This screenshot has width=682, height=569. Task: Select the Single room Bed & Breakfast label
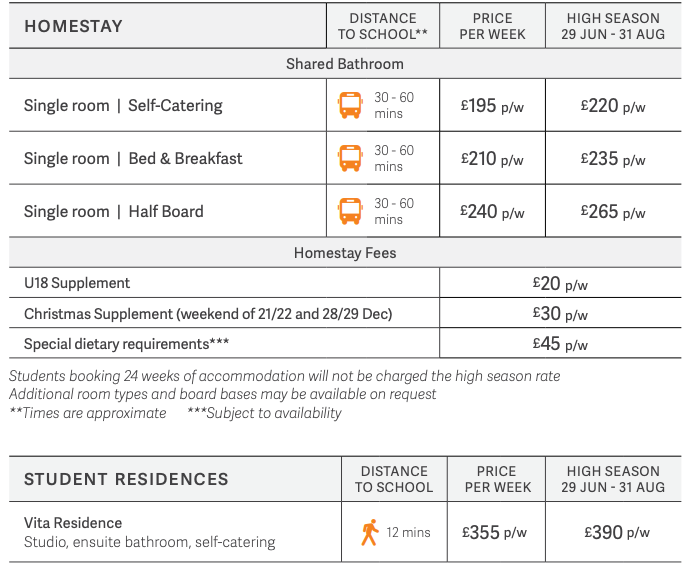[x=133, y=158]
